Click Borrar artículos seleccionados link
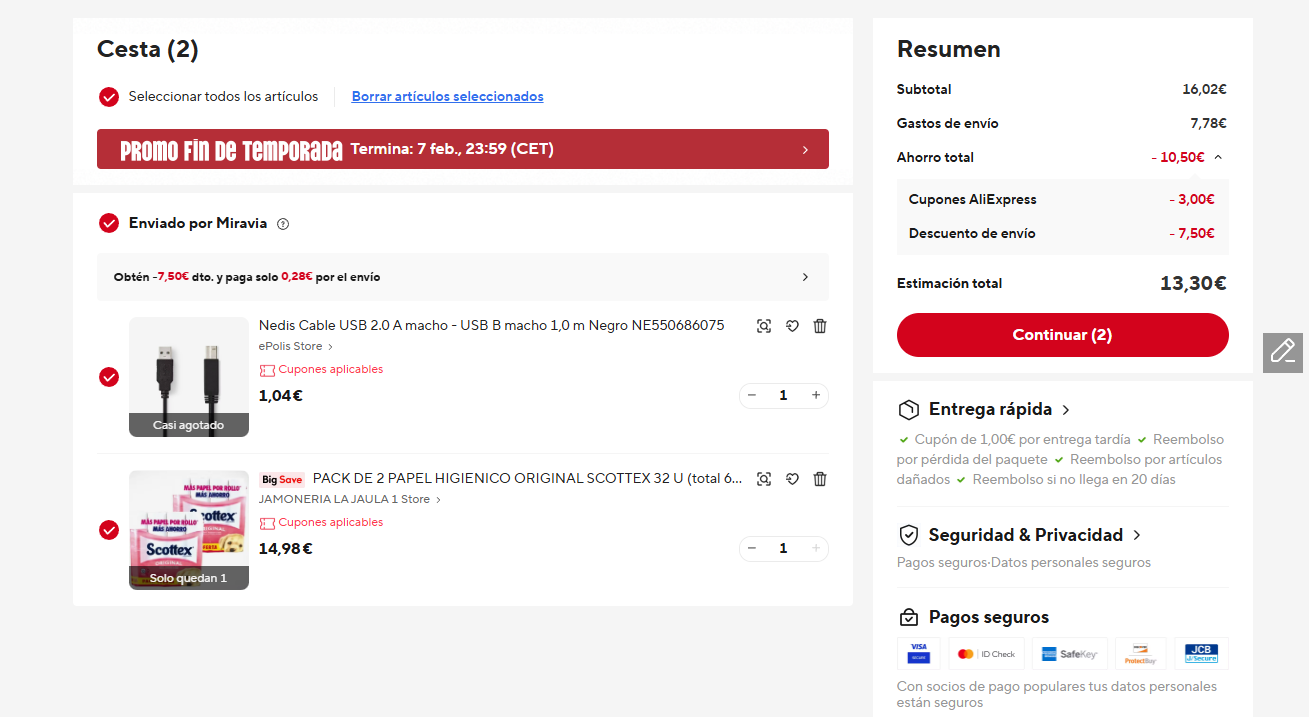Image resolution: width=1309 pixels, height=717 pixels. [x=448, y=97]
